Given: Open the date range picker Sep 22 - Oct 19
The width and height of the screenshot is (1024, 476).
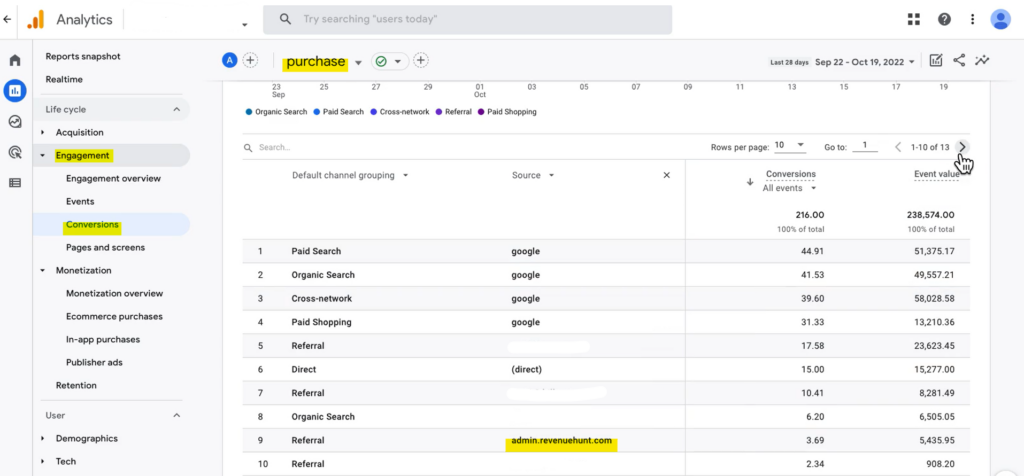Looking at the screenshot, I should pos(865,62).
